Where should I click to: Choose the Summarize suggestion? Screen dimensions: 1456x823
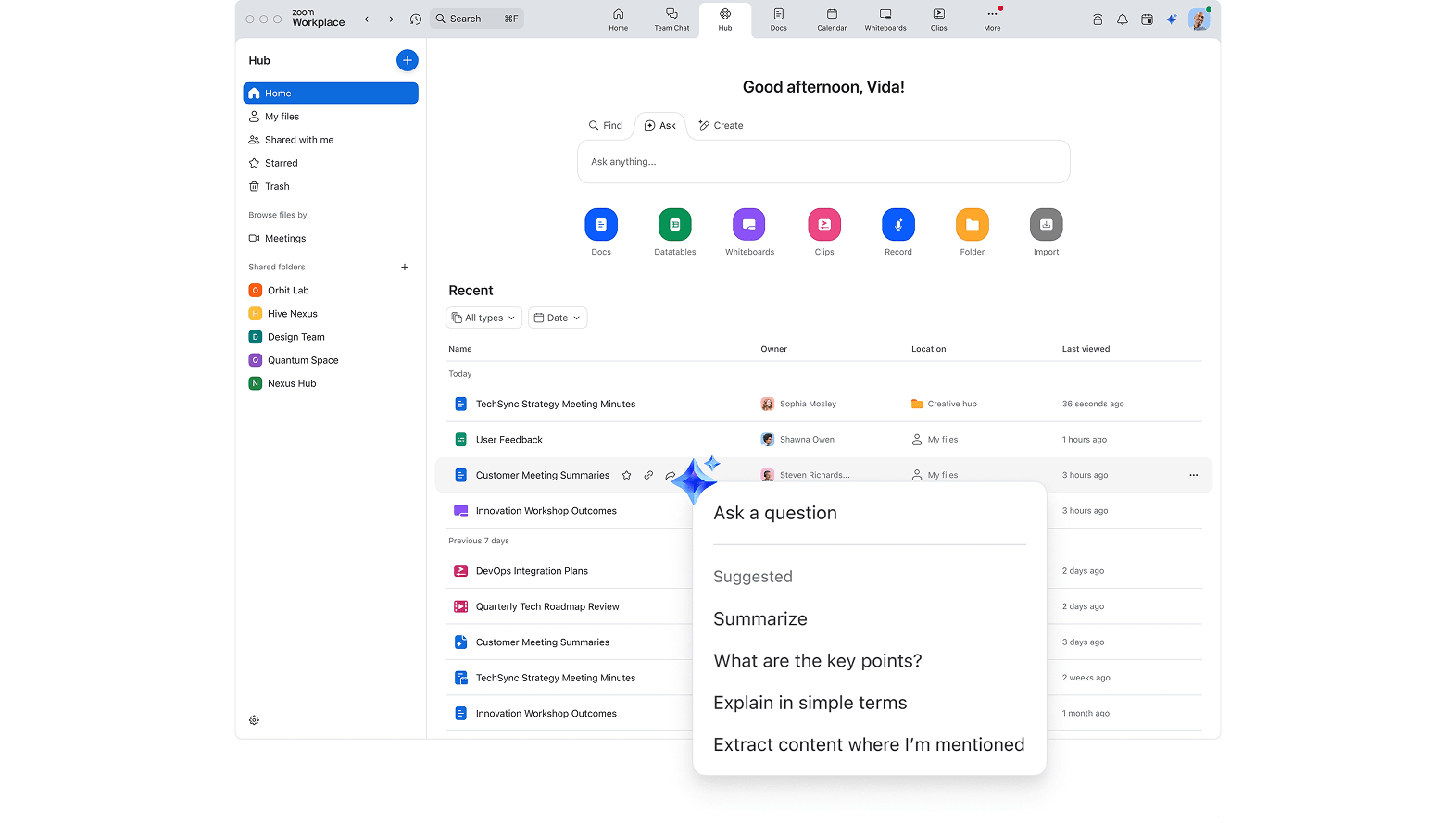click(760, 619)
